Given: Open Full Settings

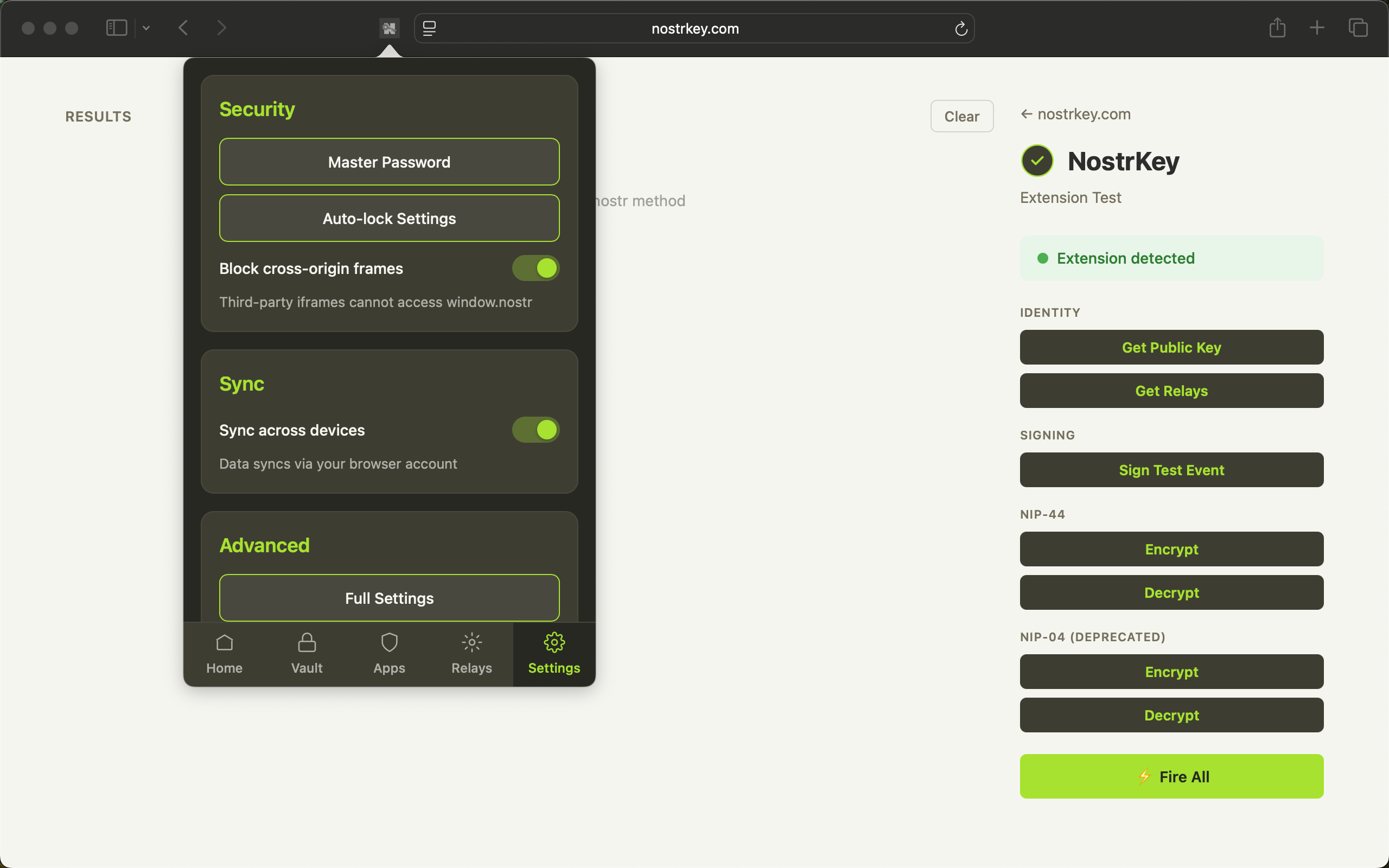Looking at the screenshot, I should click(389, 598).
